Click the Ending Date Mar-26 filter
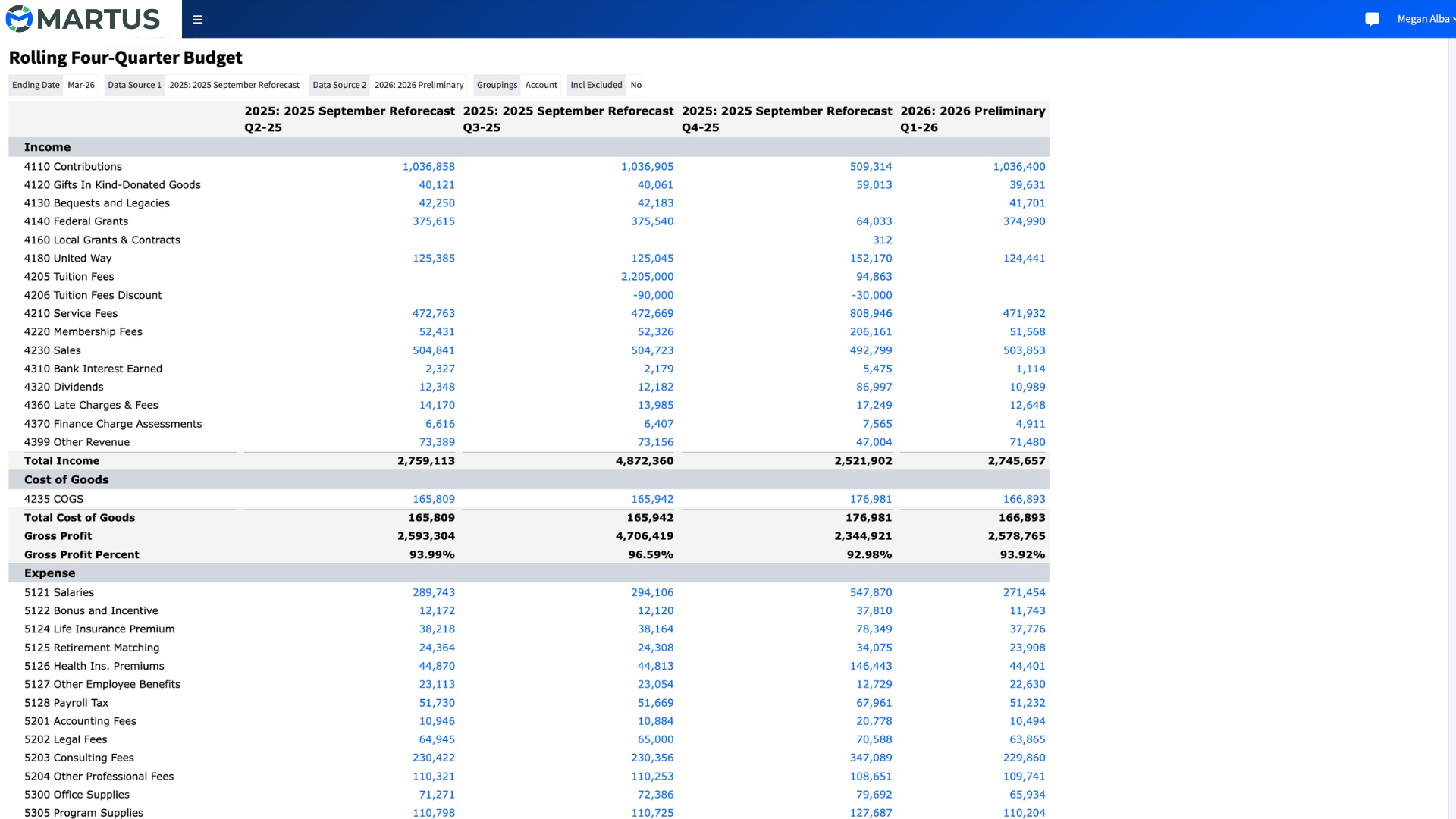Viewport: 1456px width, 819px height. tap(53, 85)
